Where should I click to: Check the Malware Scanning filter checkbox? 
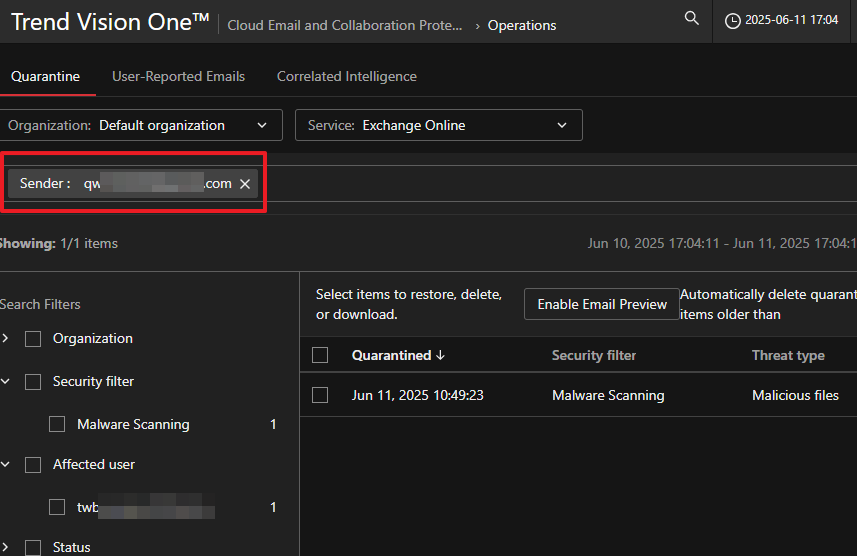click(x=57, y=424)
